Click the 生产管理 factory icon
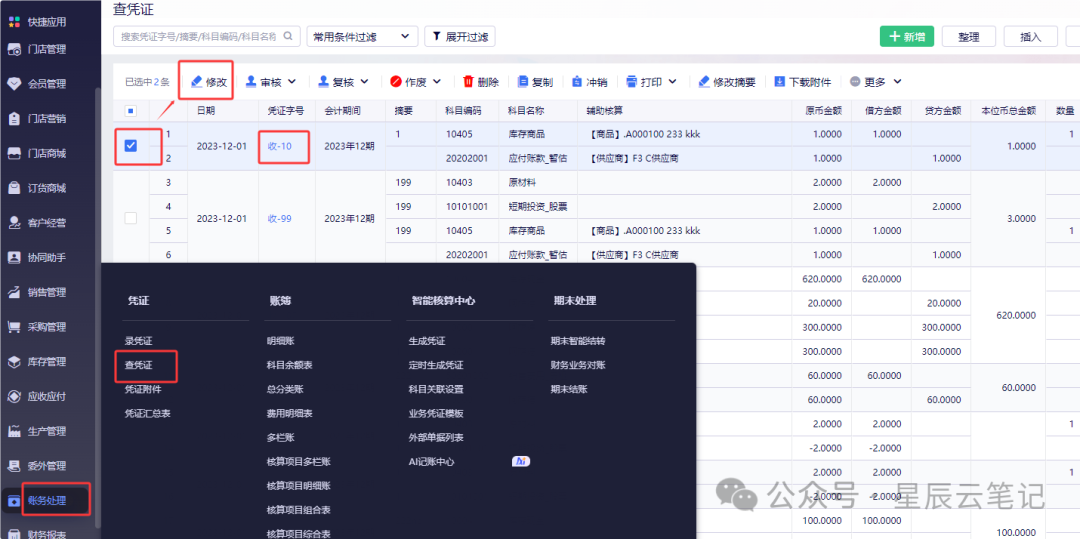This screenshot has height=539, width=1080. click(14, 432)
